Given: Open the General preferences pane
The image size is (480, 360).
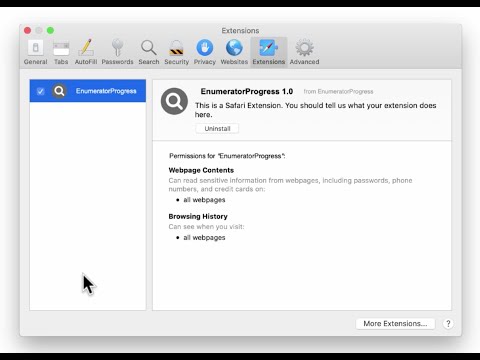Looking at the screenshot, I should pos(35,53).
